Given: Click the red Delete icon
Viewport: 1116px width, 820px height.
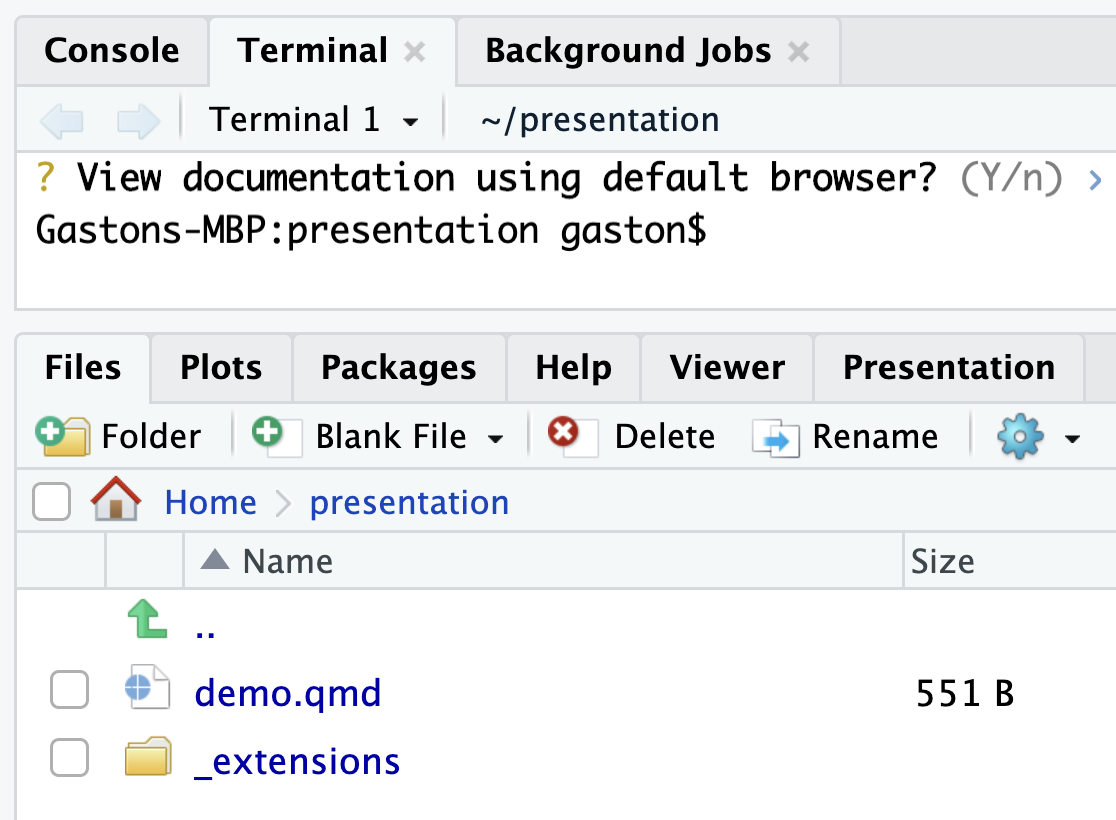Looking at the screenshot, I should (572, 436).
